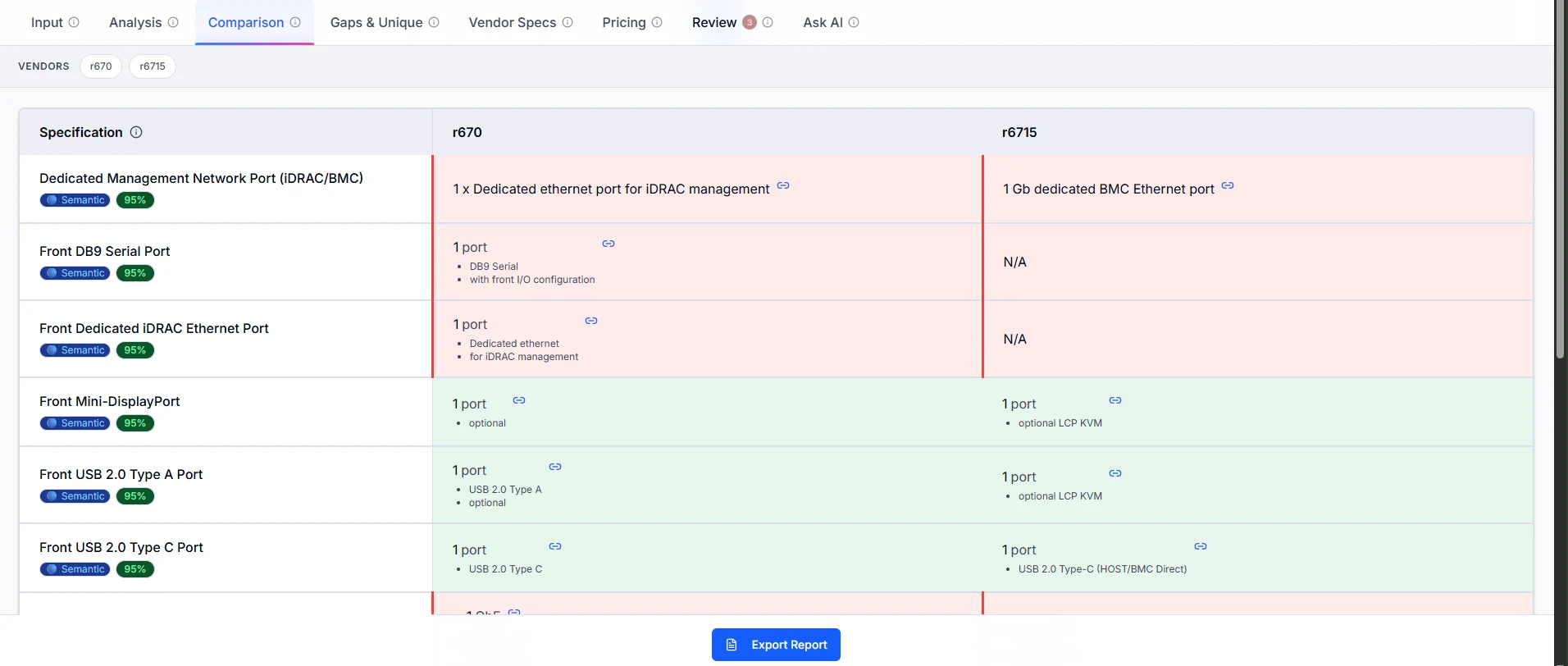Viewport: 1568px width, 666px height.
Task: Select the Comparison tab
Action: [x=254, y=22]
